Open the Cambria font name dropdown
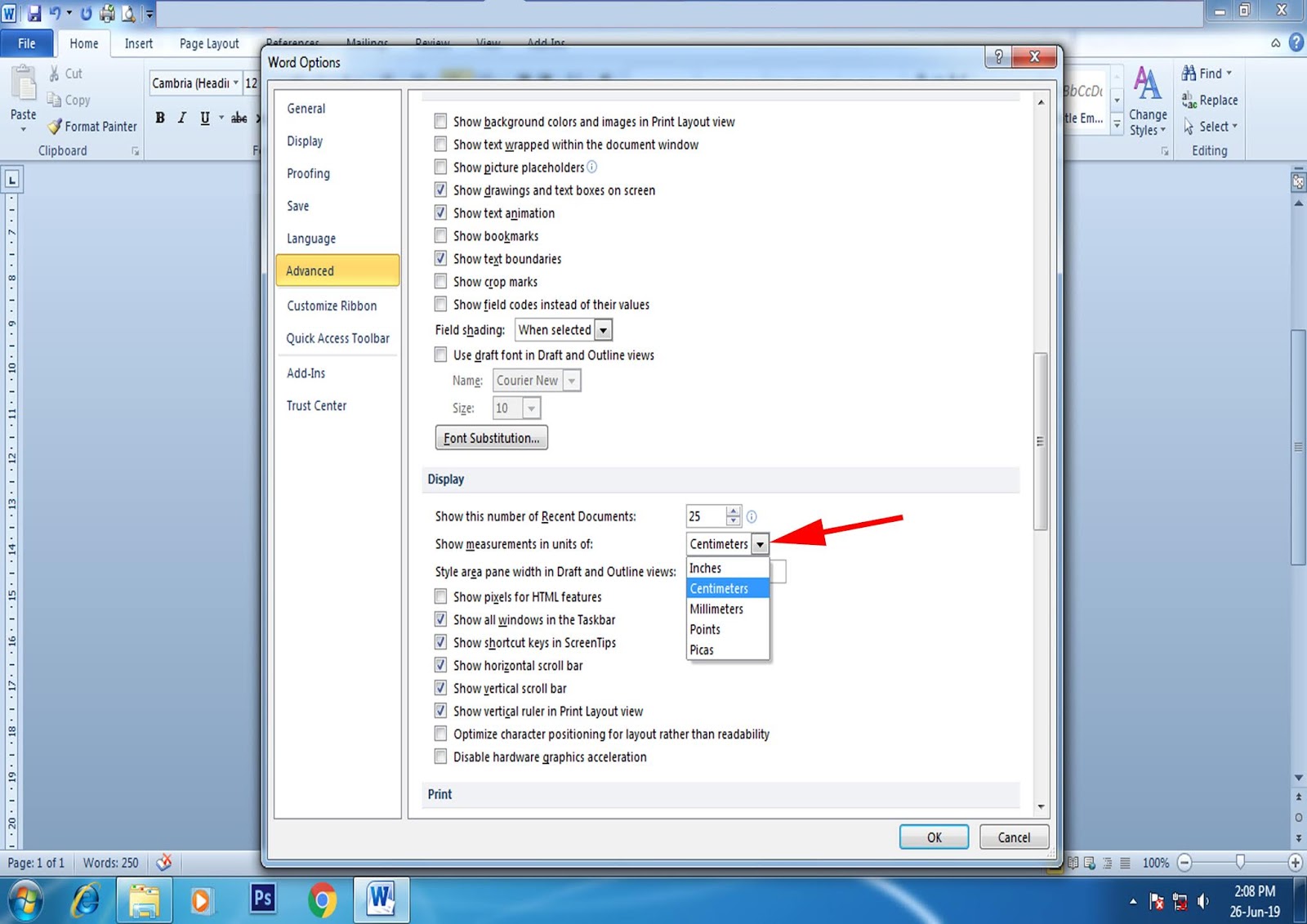This screenshot has width=1307, height=924. (236, 83)
